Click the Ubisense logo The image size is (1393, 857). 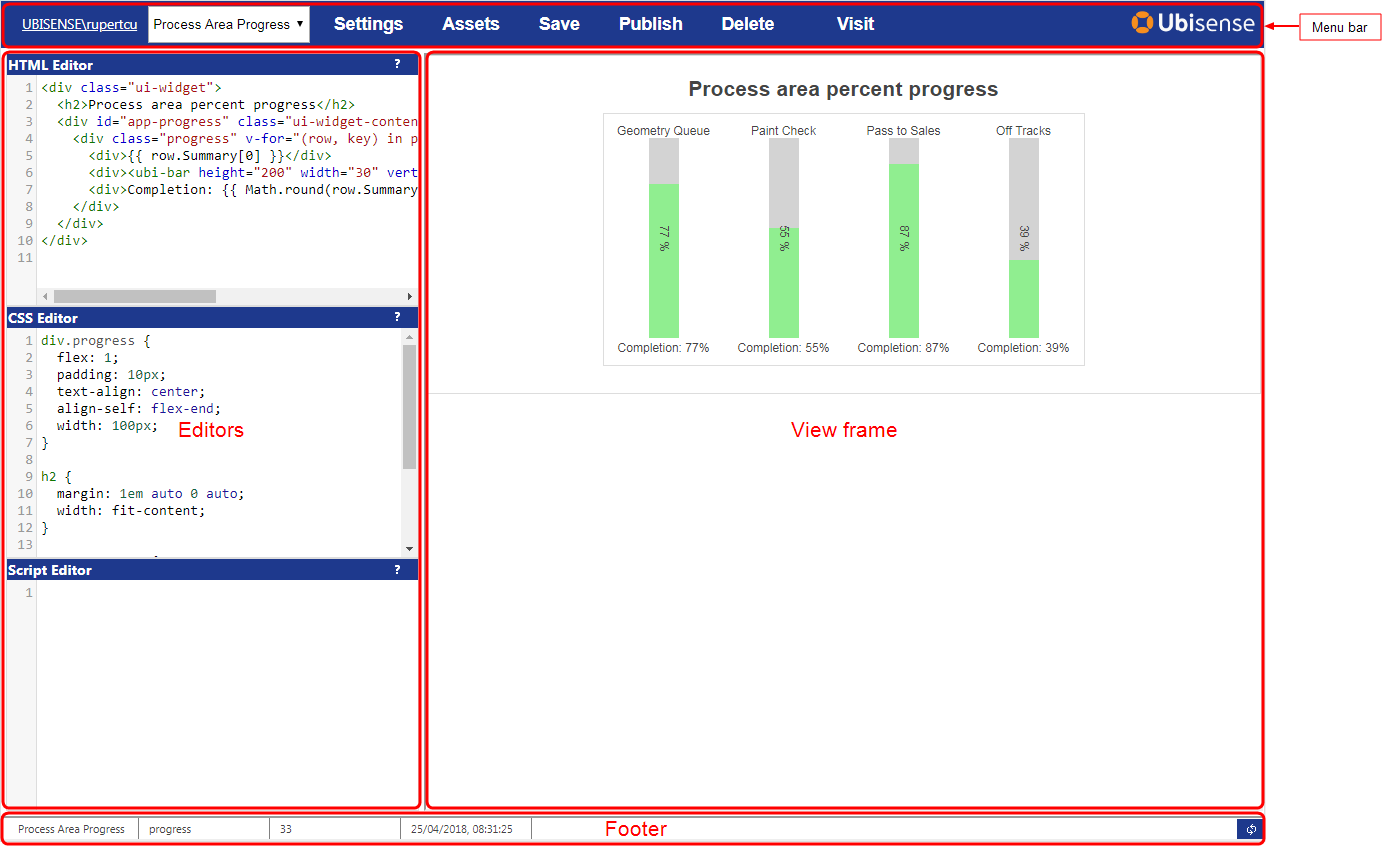(1193, 23)
